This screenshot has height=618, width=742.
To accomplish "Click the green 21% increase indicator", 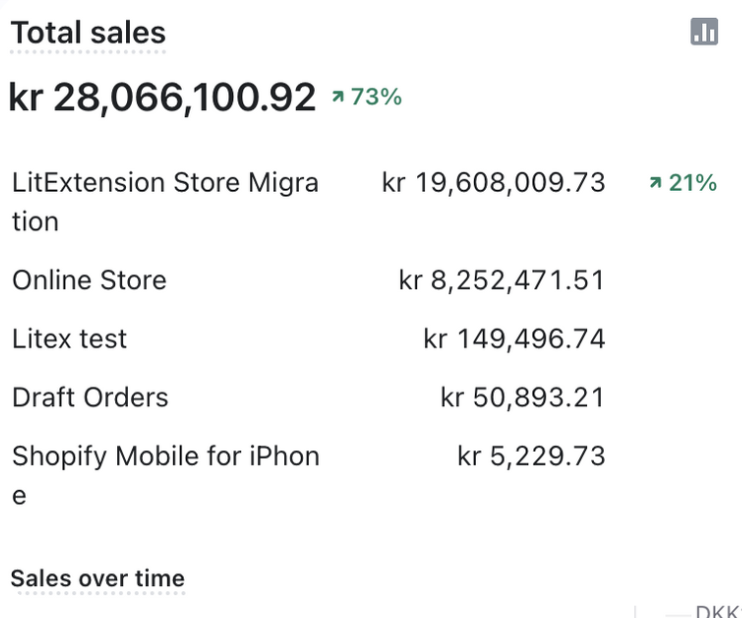I will (682, 183).
